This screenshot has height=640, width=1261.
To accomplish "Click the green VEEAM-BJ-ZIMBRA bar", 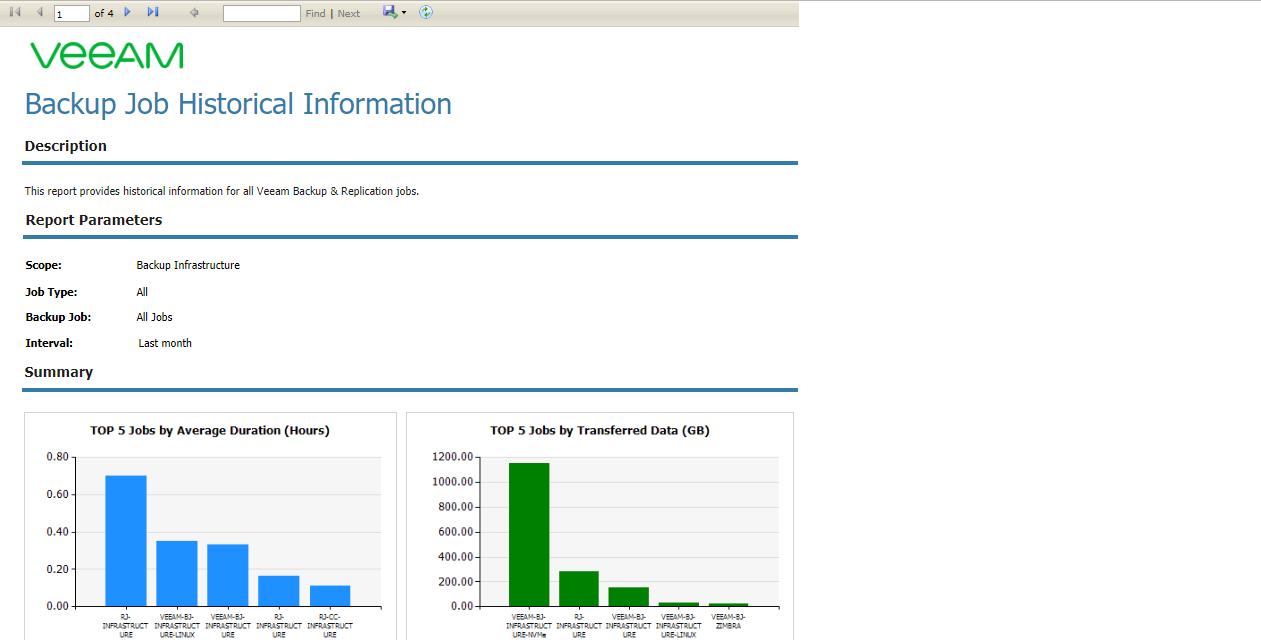I will pos(728,605).
